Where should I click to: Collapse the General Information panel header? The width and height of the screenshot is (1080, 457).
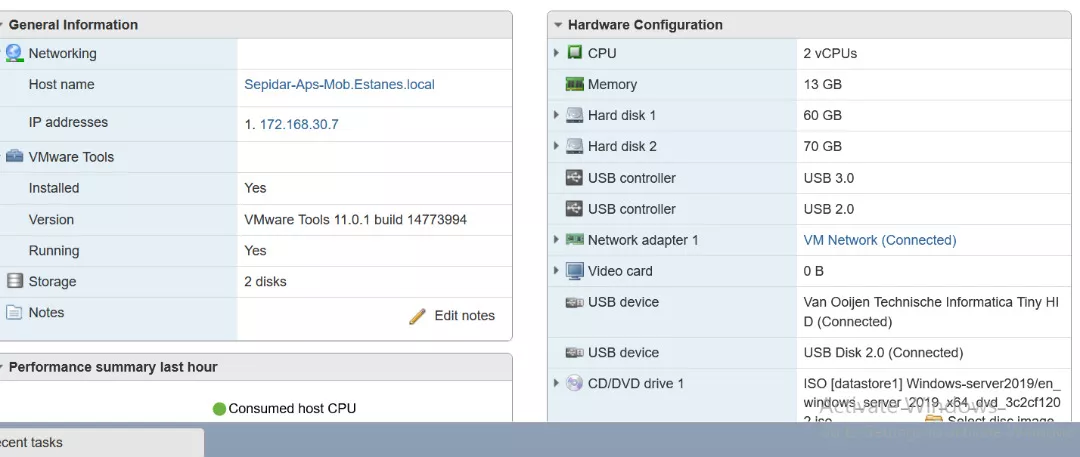[2, 25]
